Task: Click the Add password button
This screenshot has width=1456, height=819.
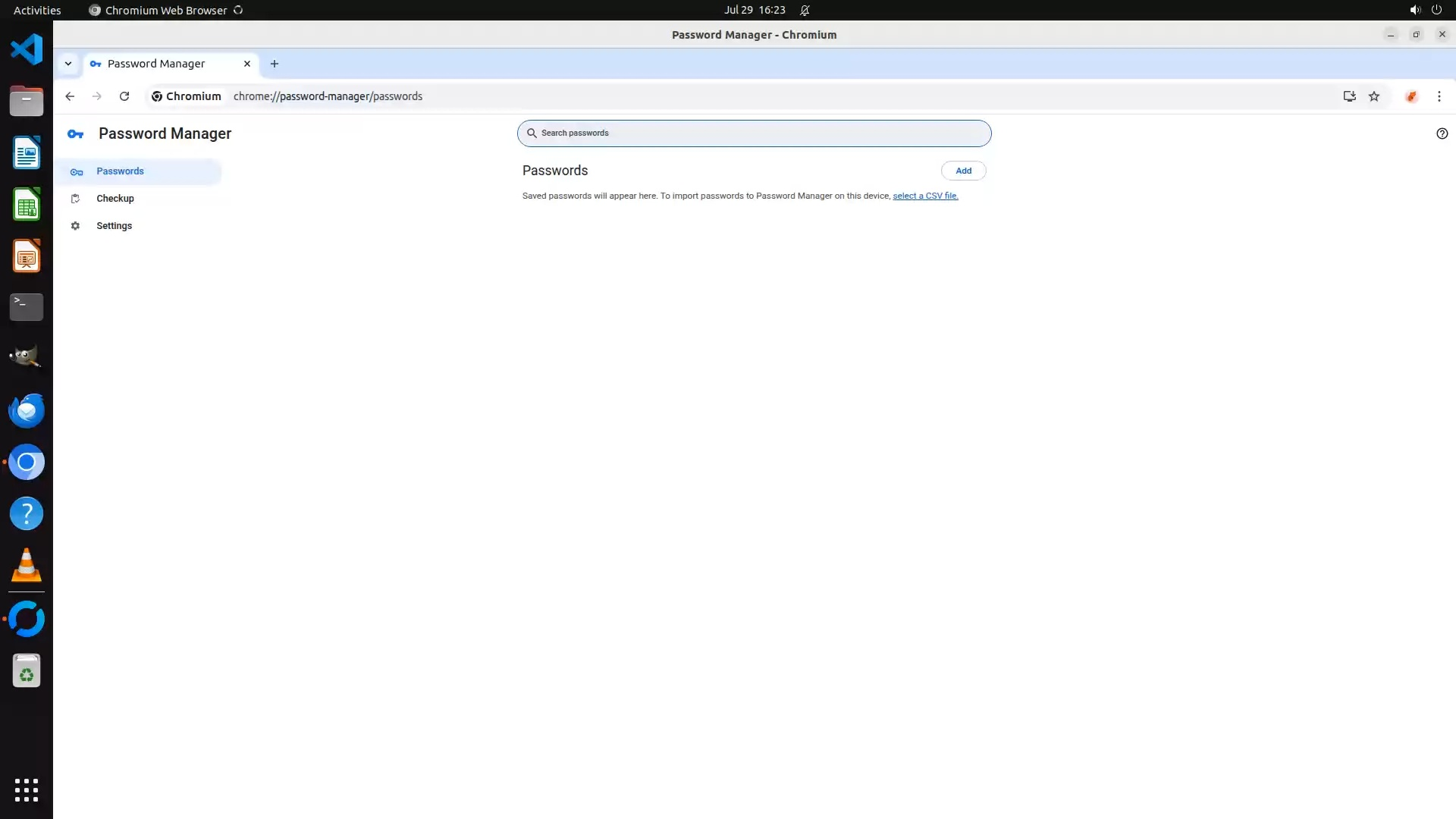Action: [x=963, y=171]
